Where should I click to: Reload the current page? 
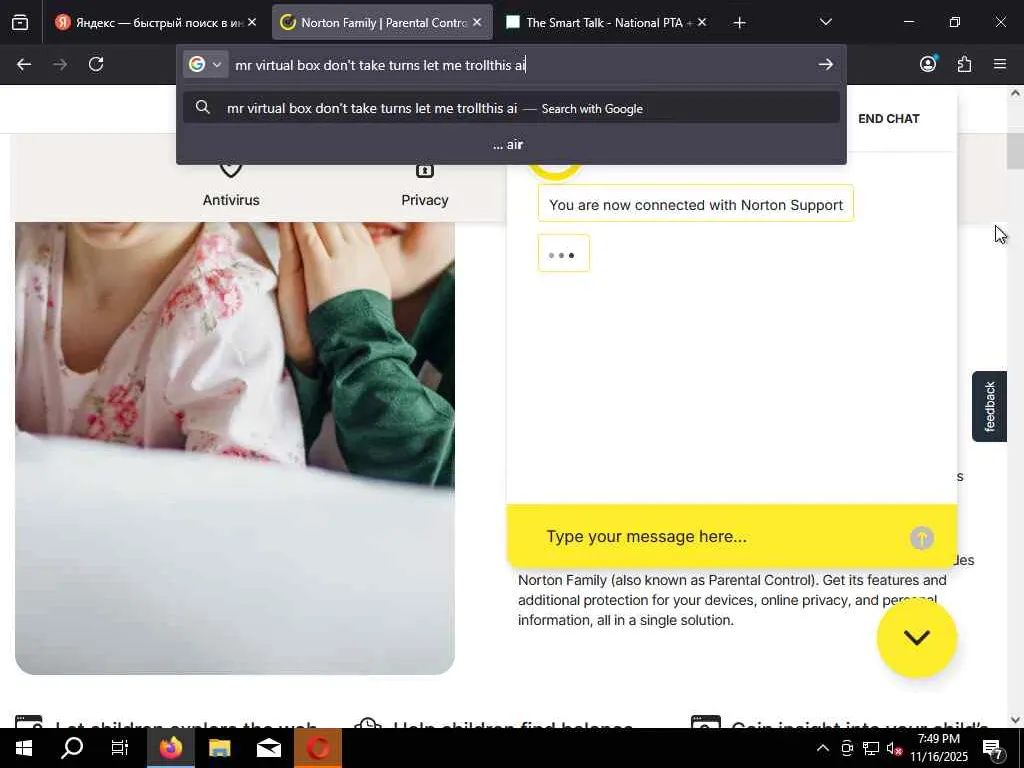click(96, 64)
